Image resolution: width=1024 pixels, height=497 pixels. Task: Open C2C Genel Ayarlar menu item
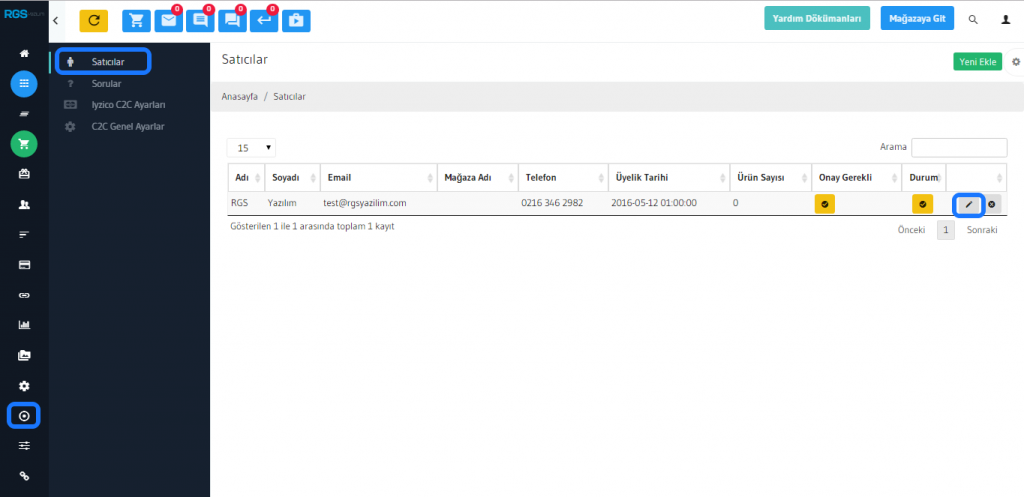click(x=127, y=126)
